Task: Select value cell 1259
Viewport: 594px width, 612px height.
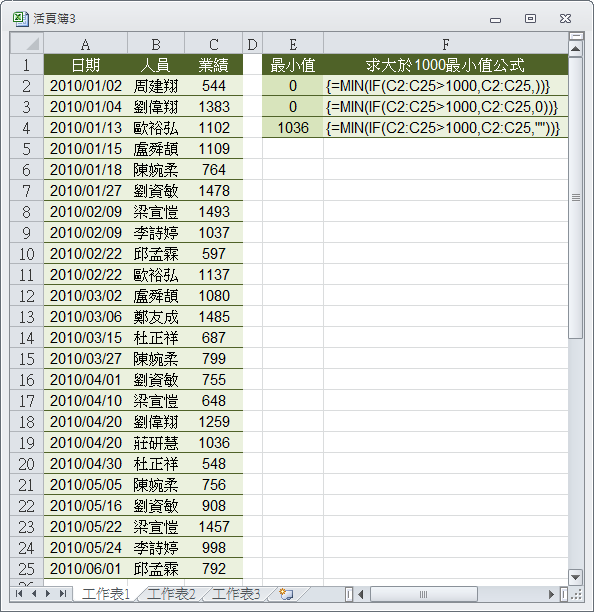Action: click(x=213, y=422)
